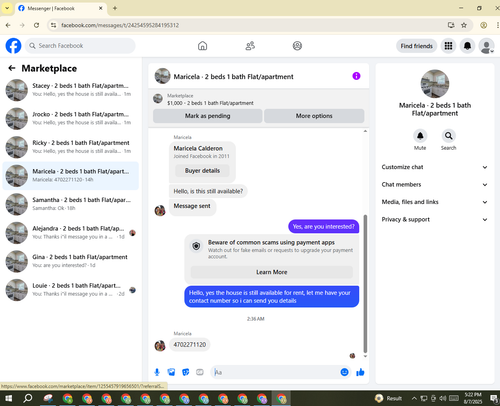Click the Marketplace listing price text

210,103
